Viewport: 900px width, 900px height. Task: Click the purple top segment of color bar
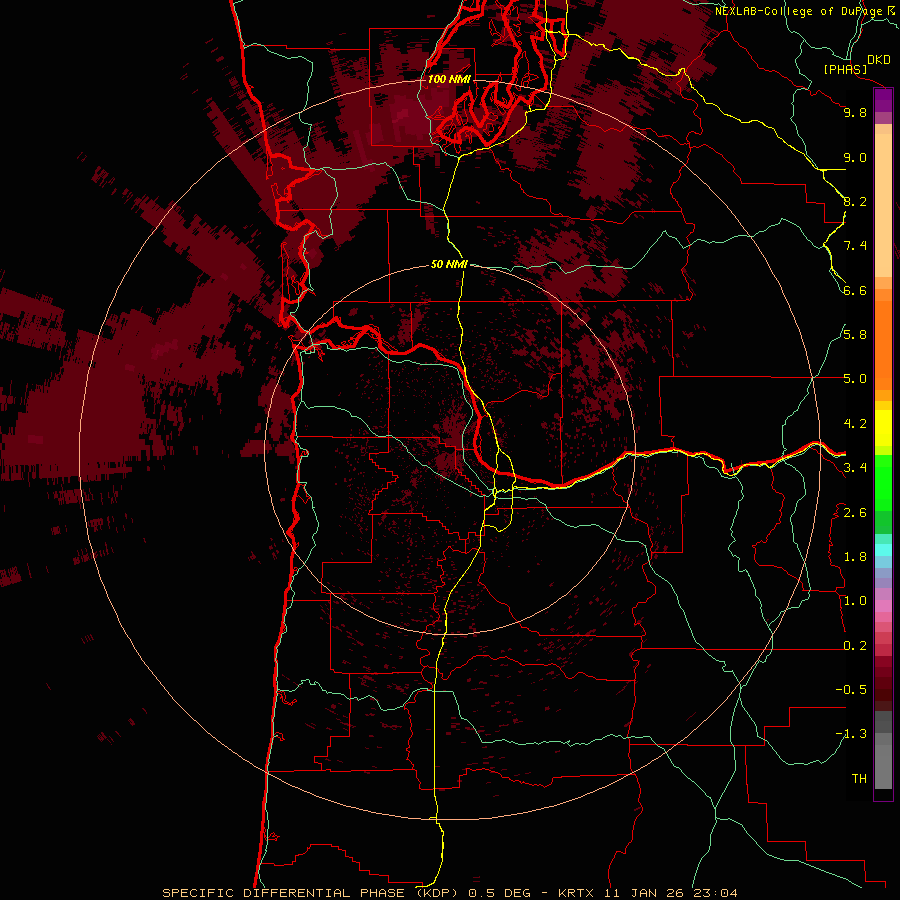coord(883,100)
